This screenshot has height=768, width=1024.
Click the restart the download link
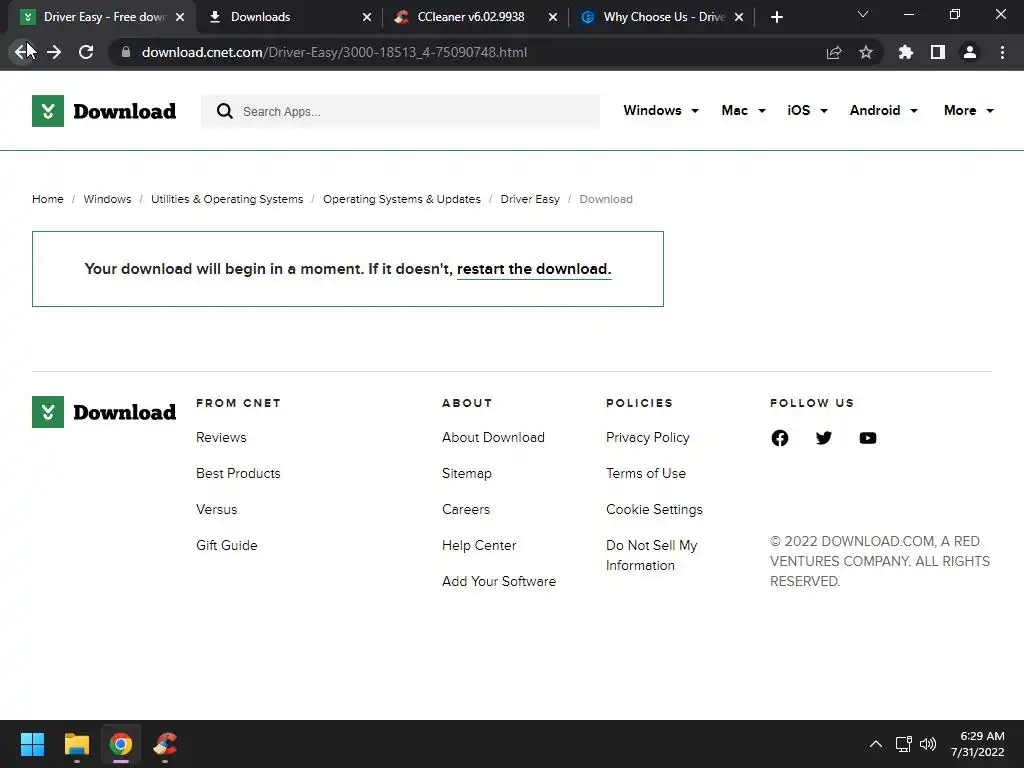pyautogui.click(x=534, y=269)
